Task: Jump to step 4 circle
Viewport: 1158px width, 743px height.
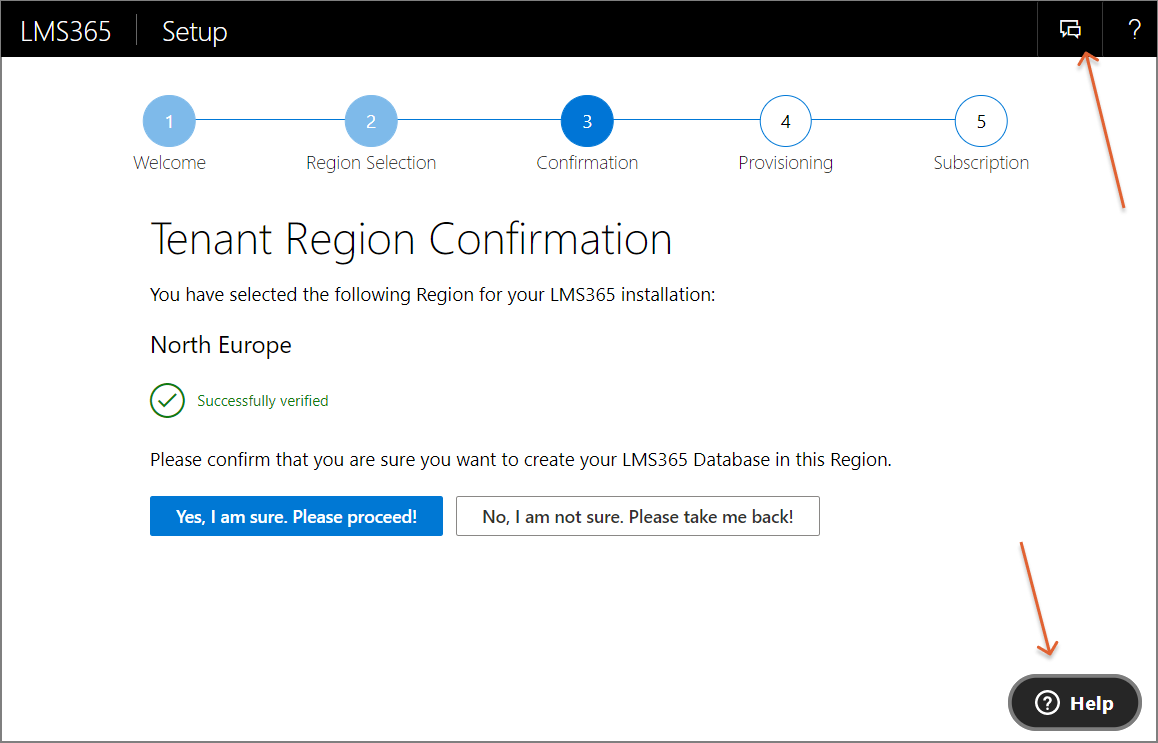Action: click(785, 122)
